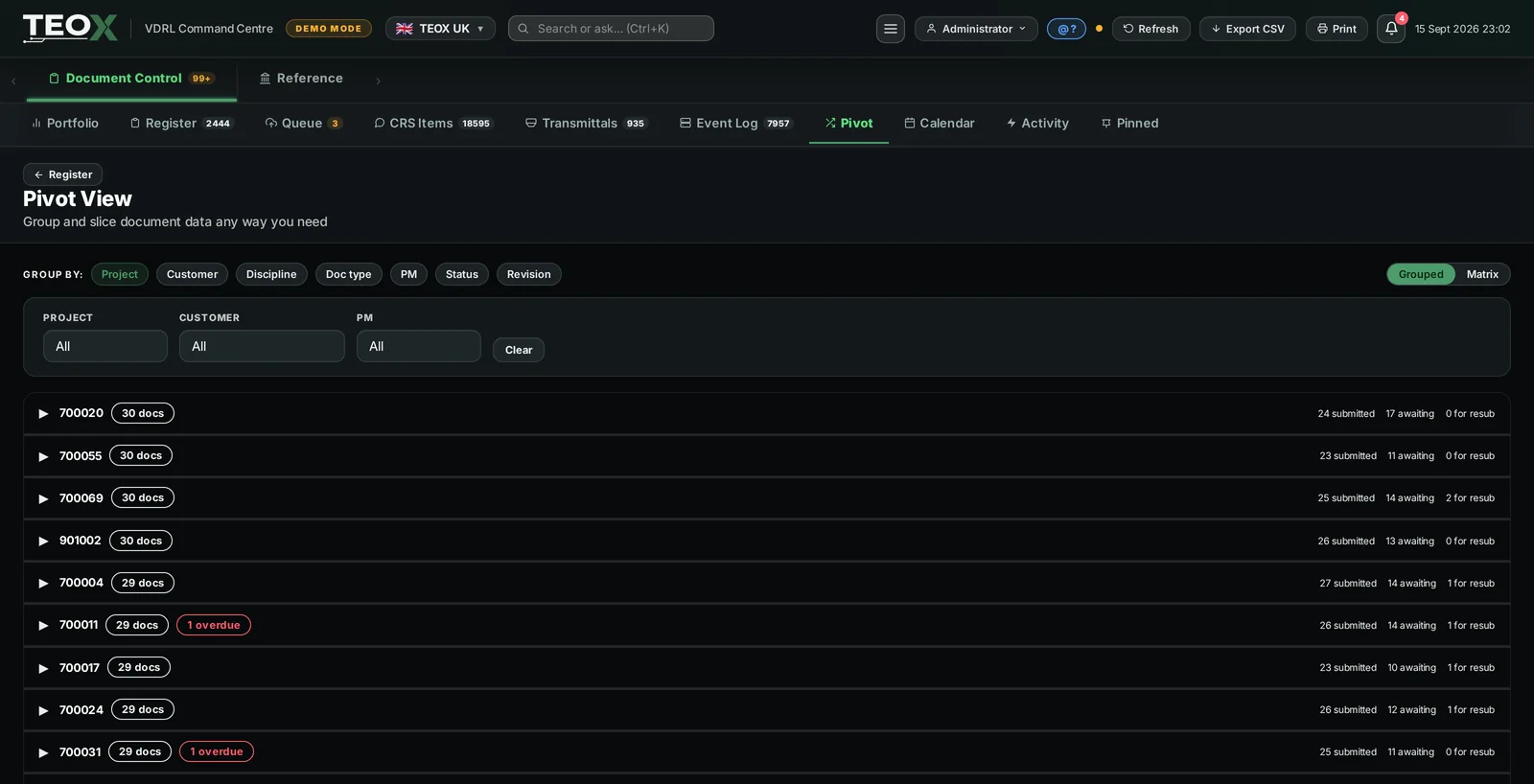Image resolution: width=1534 pixels, height=784 pixels.
Task: Open notifications bell icon
Action: [x=1391, y=29]
